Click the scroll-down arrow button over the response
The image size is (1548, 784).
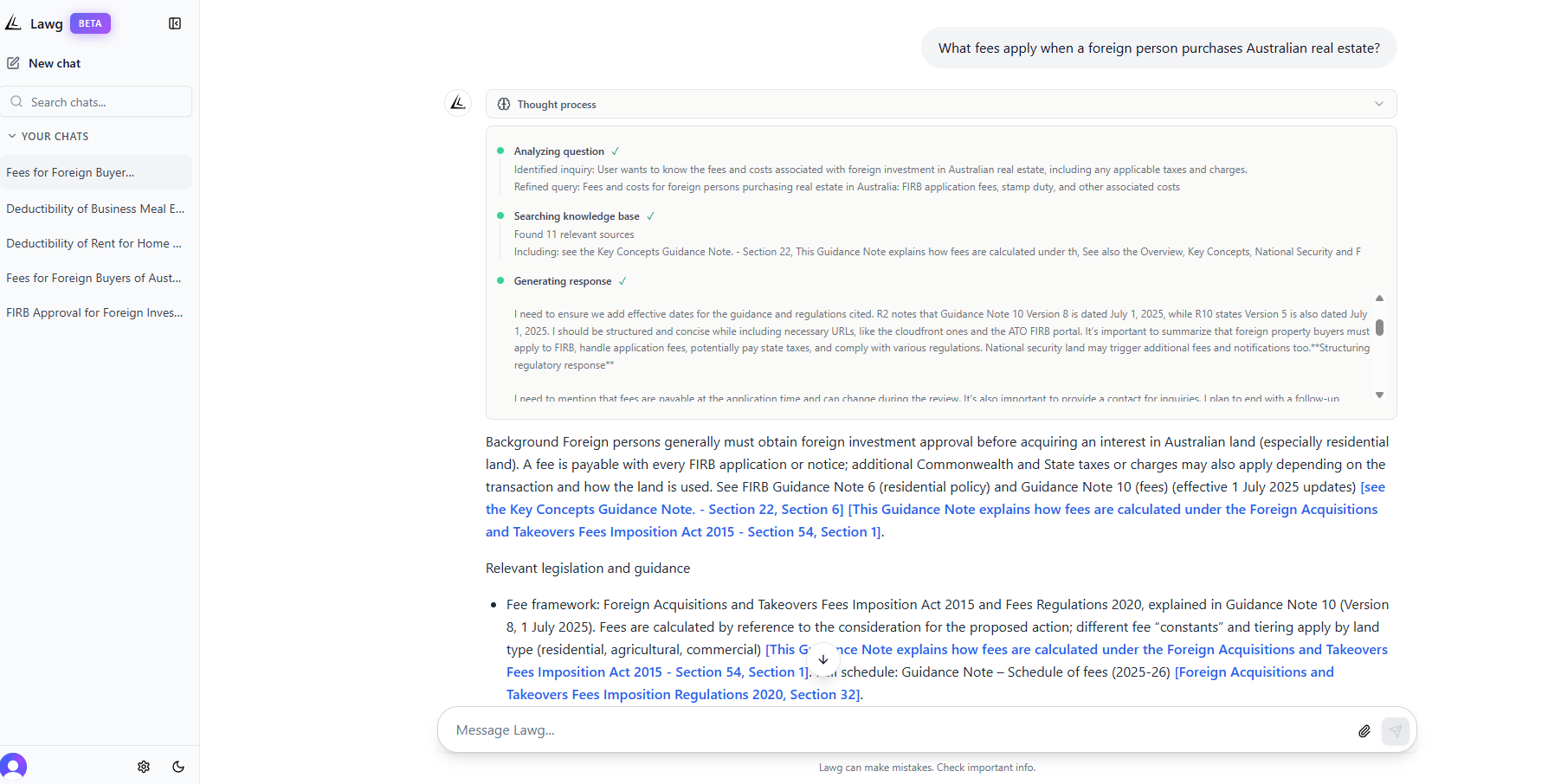823,659
